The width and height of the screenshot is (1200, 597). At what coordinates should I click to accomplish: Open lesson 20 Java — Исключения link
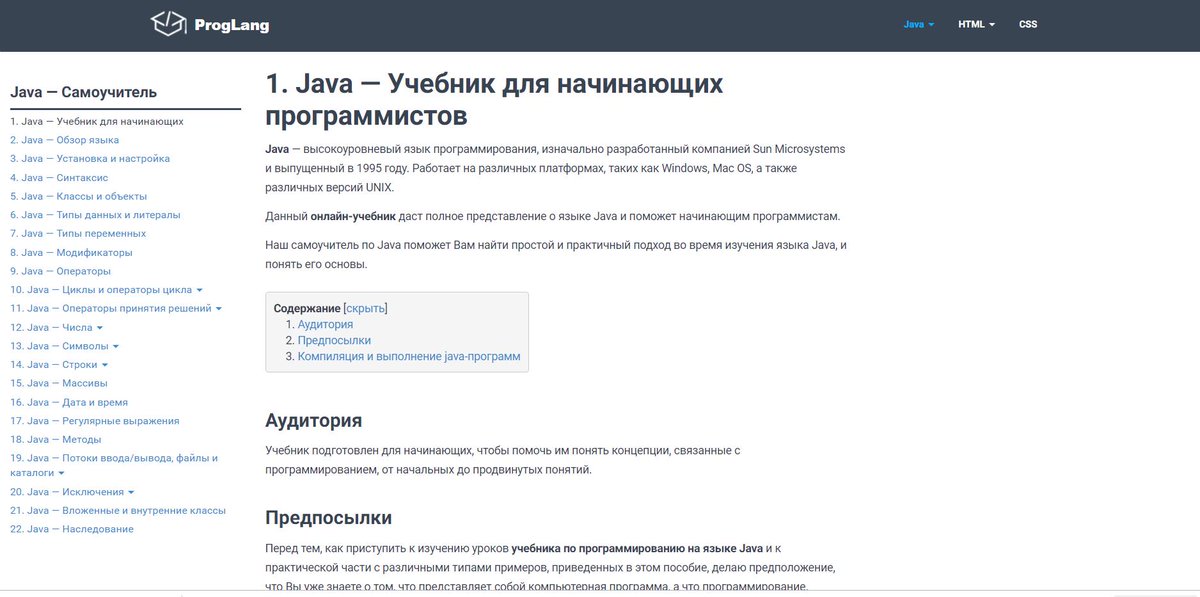click(67, 492)
